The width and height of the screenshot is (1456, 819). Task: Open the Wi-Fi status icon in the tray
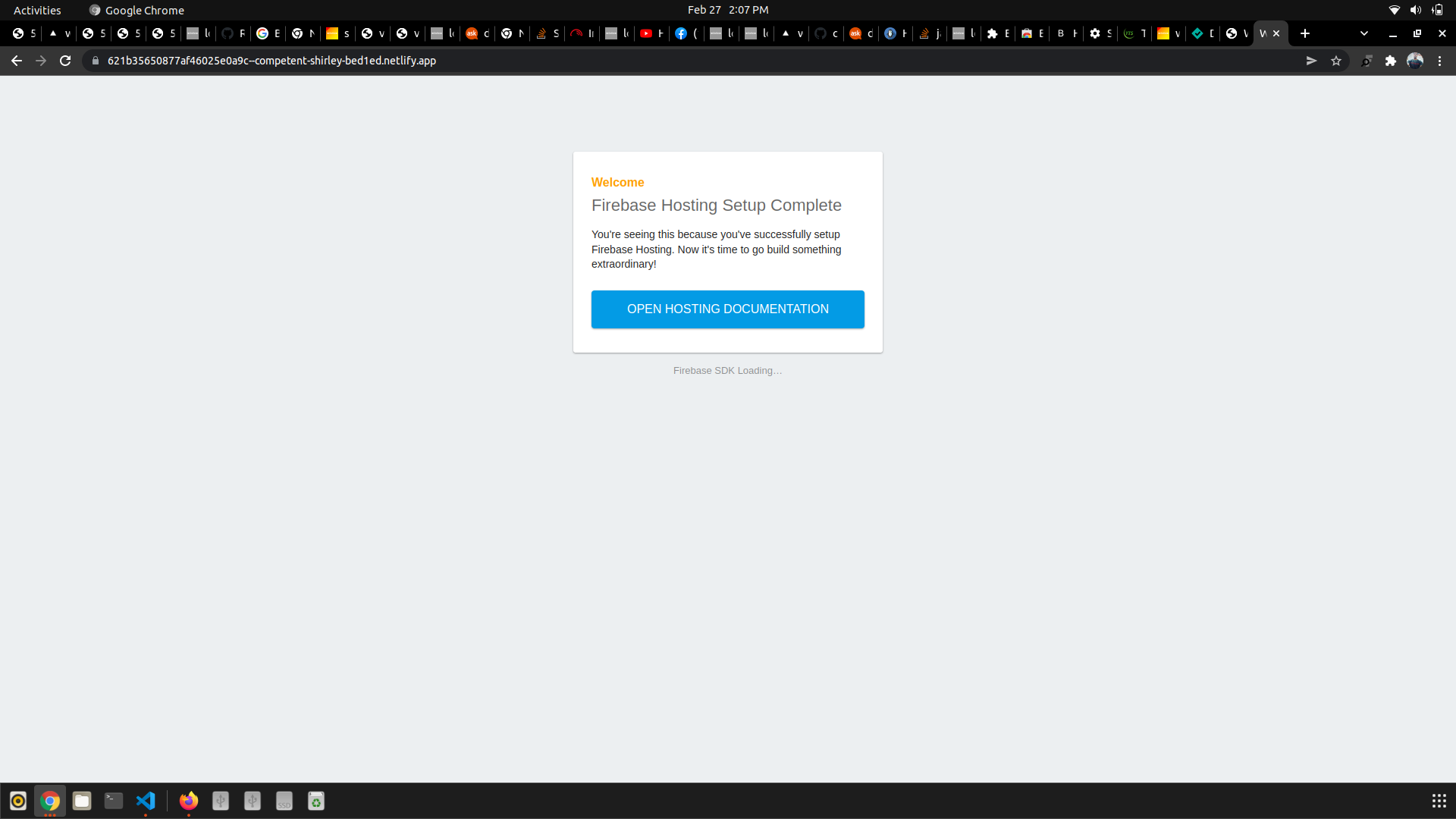[x=1394, y=10]
